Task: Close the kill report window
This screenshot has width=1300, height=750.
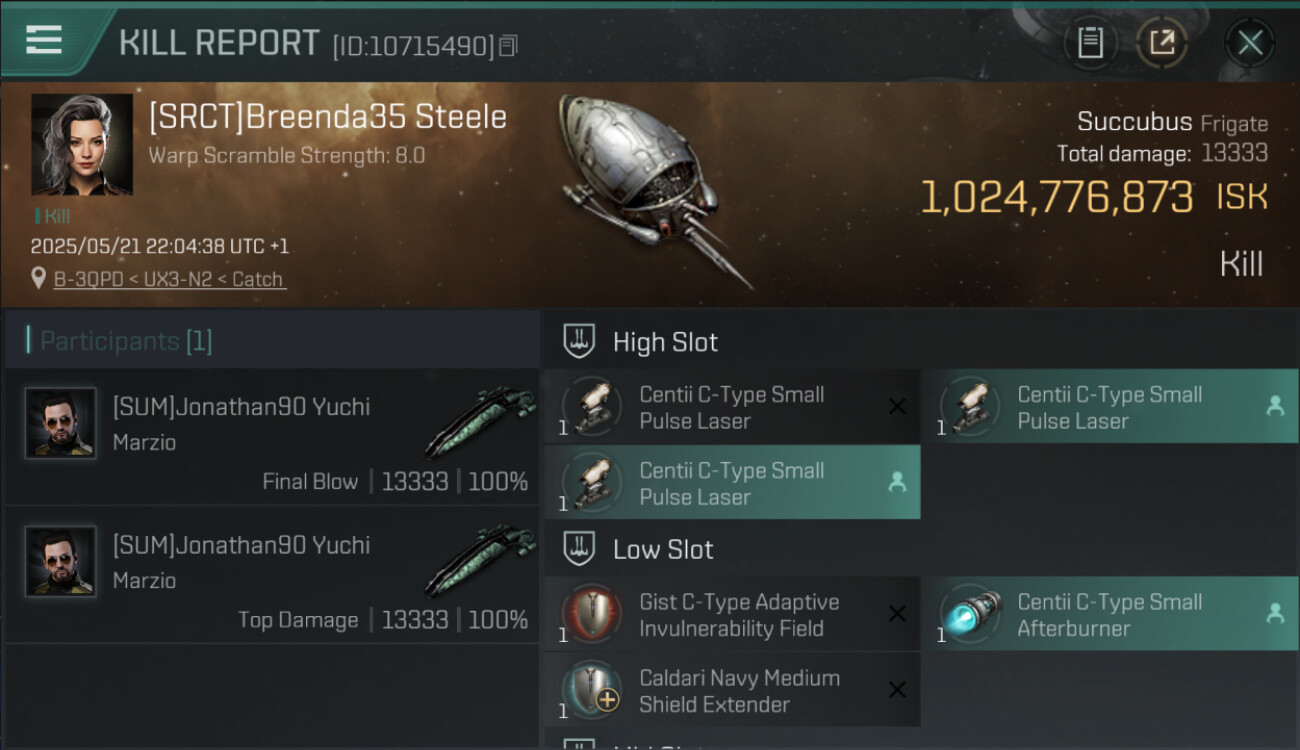Action: tap(1249, 42)
